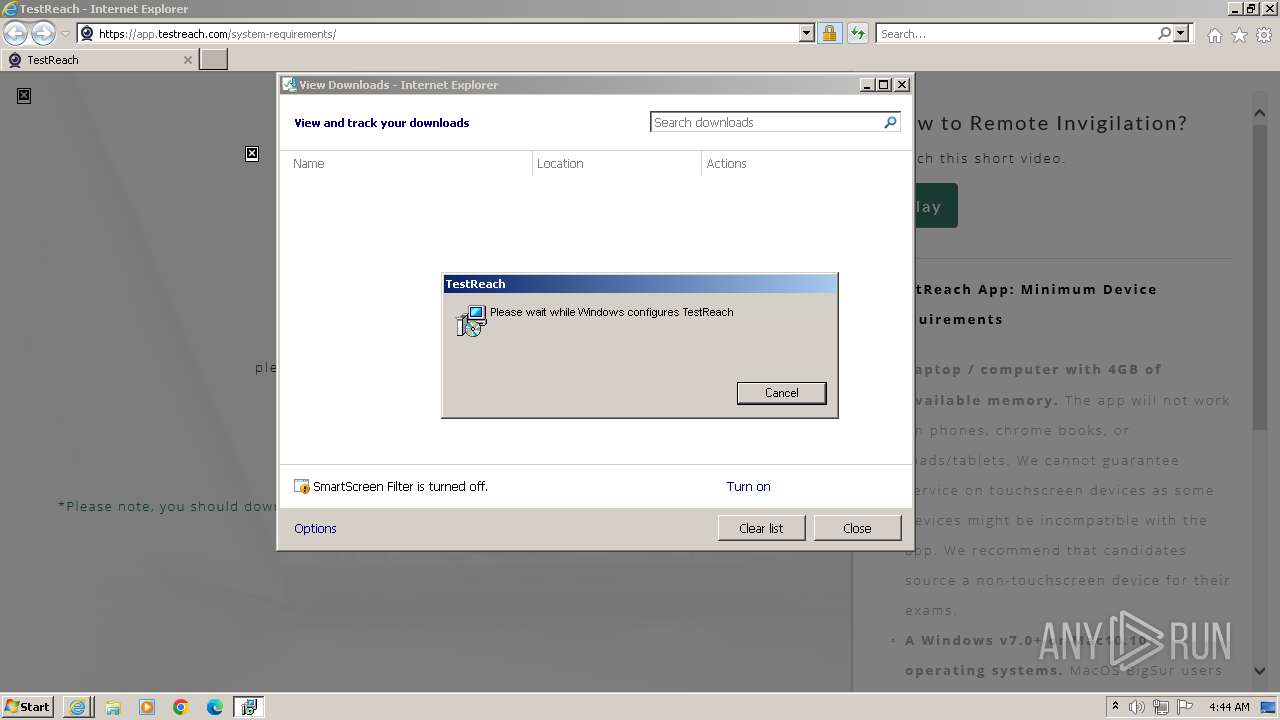Expand the address bar autocomplete dropdown

point(807,33)
